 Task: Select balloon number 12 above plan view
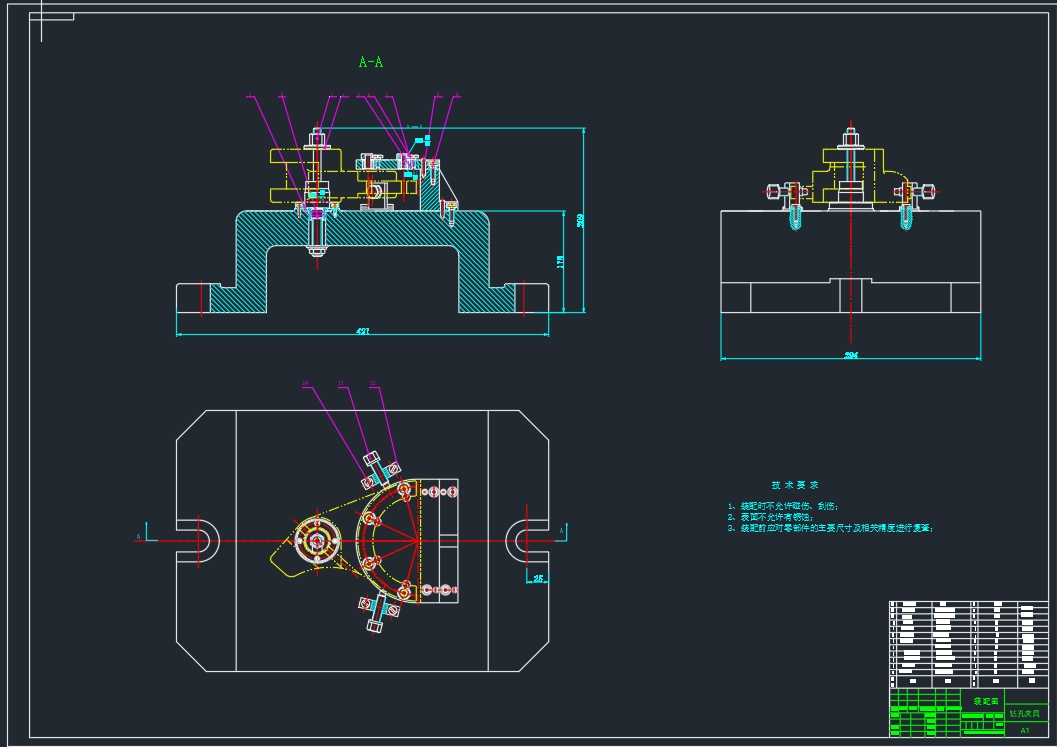pyautogui.click(x=373, y=384)
